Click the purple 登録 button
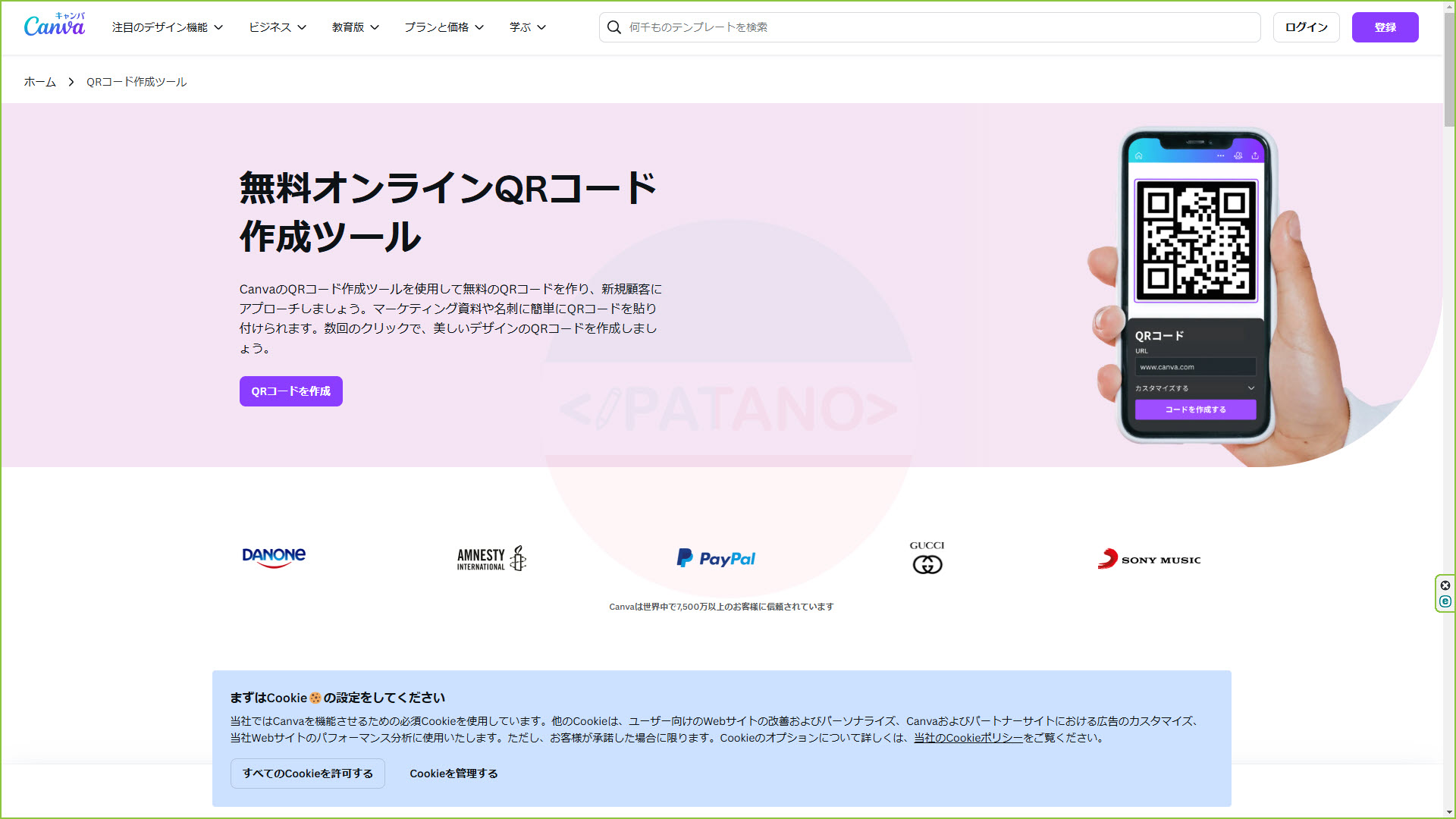This screenshot has height=819, width=1456. [1385, 27]
